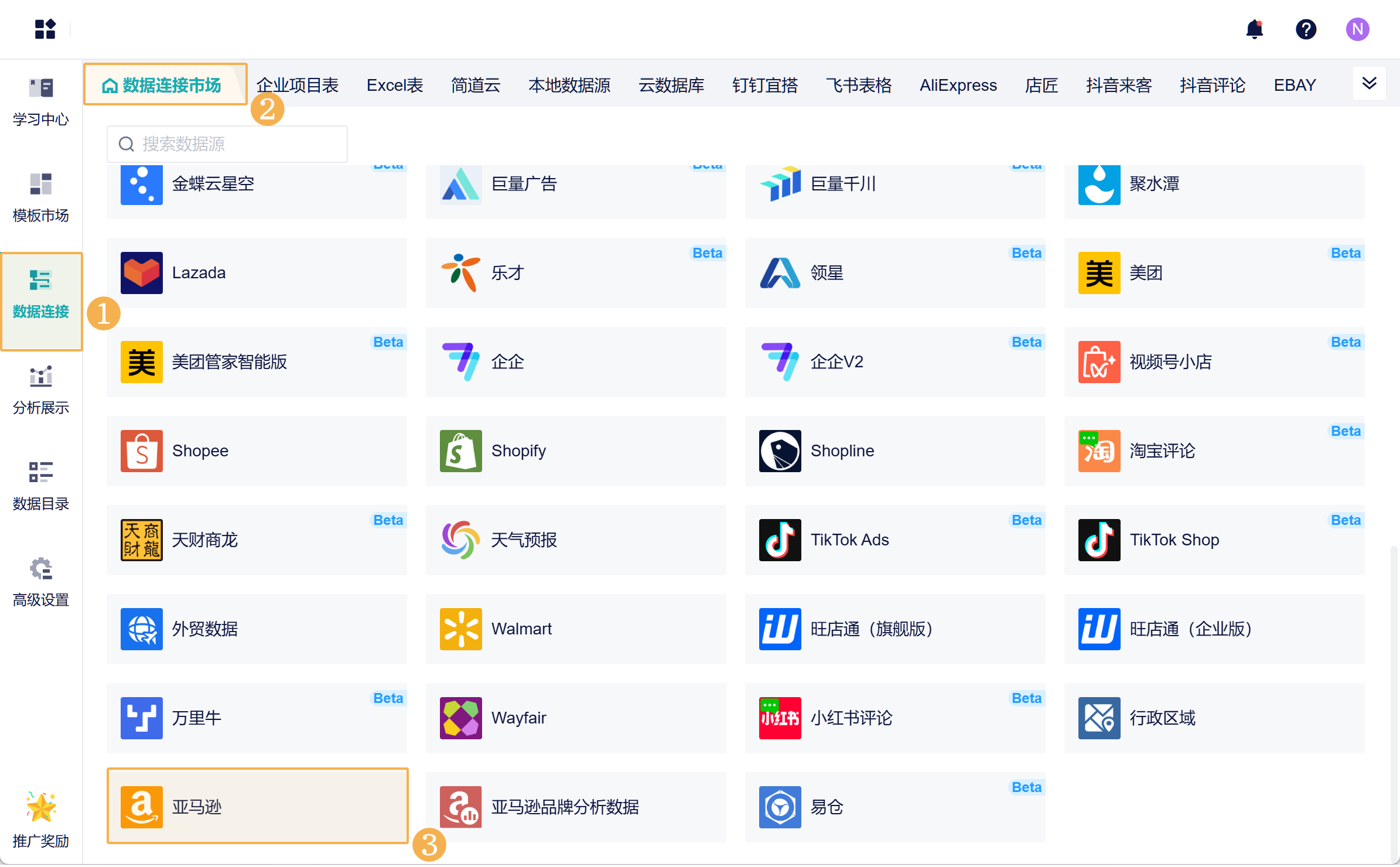Switch to 抖音来客 tab
Screen dimensions: 1400x867
(1119, 86)
